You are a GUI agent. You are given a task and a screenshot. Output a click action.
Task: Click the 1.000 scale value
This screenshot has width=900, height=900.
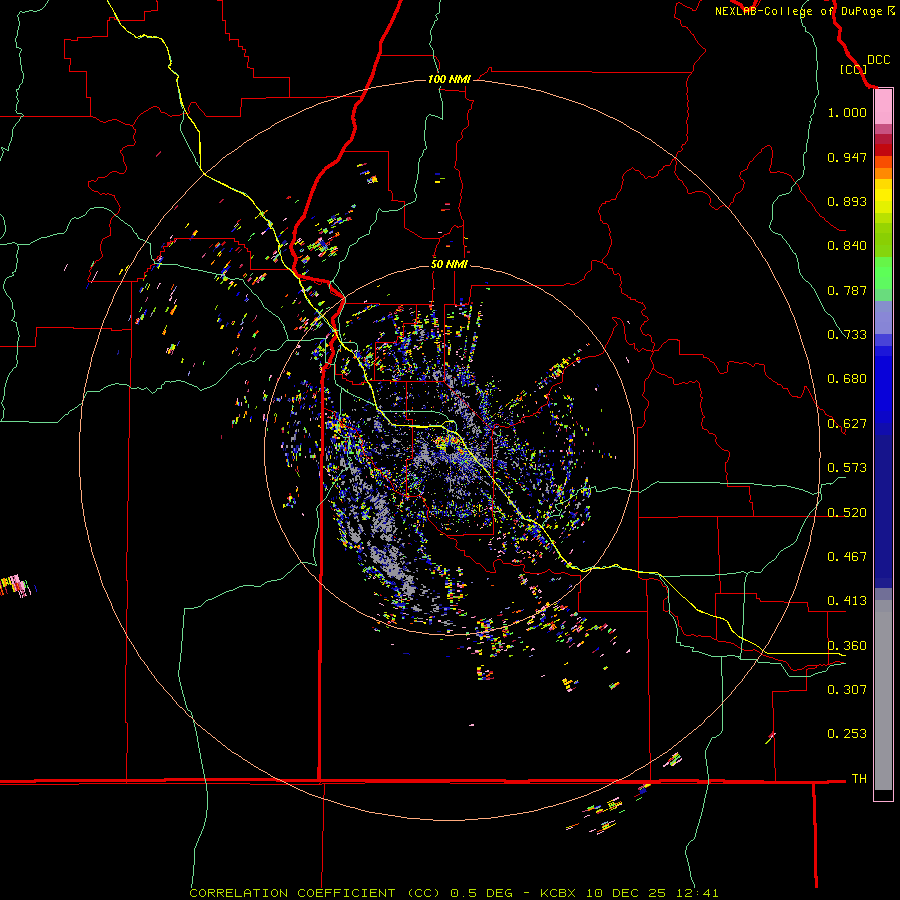pyautogui.click(x=847, y=112)
